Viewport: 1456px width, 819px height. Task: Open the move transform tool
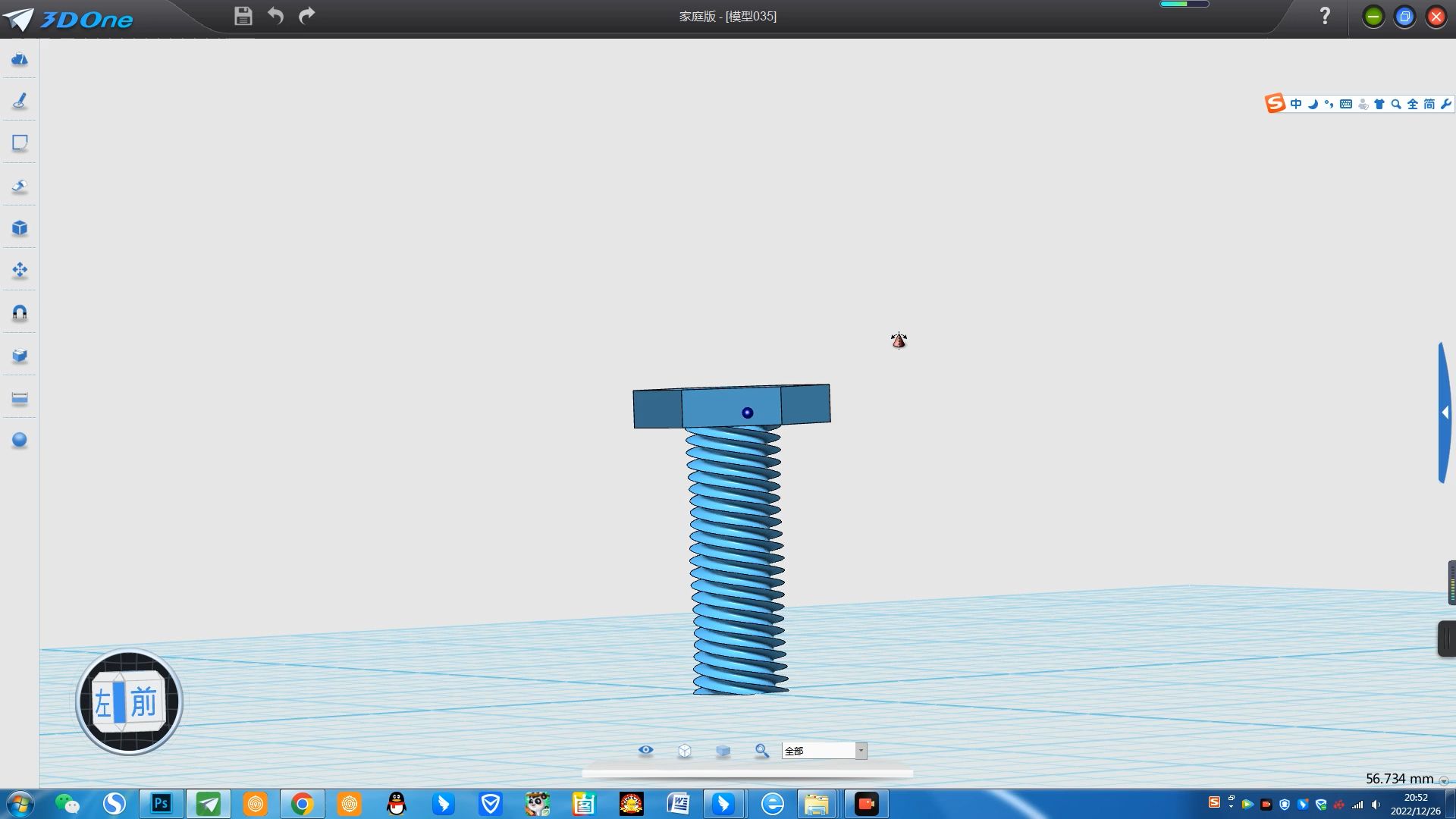tap(20, 271)
